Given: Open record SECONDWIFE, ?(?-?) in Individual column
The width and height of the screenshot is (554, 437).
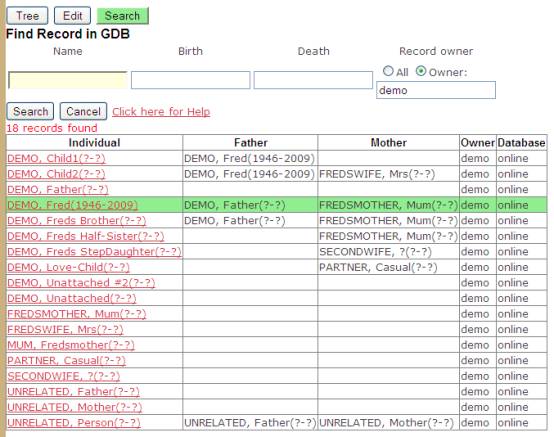Looking at the screenshot, I should click(x=64, y=376).
